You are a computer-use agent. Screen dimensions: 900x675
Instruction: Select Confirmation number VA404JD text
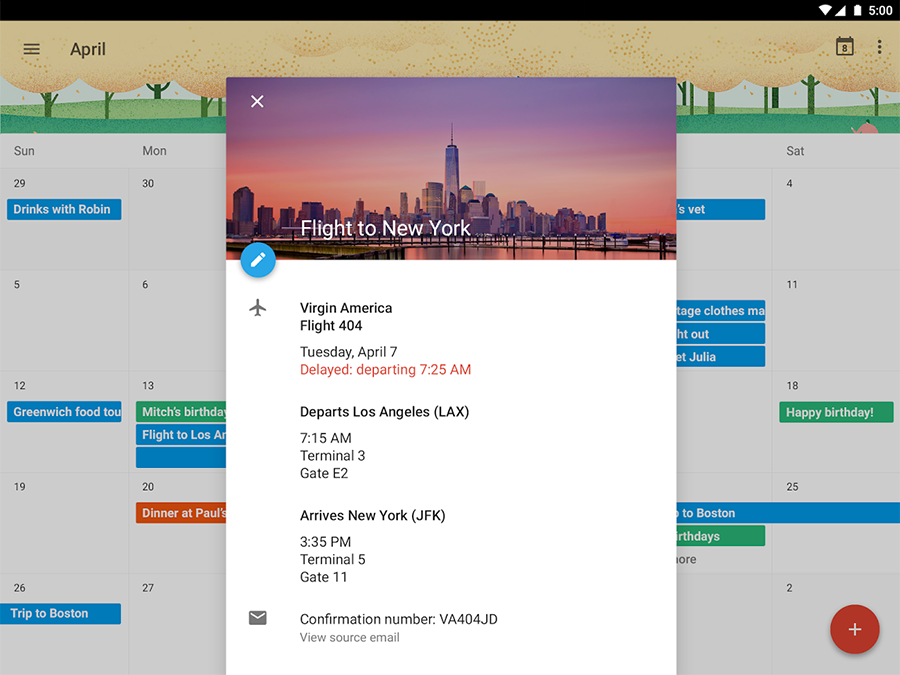click(398, 619)
